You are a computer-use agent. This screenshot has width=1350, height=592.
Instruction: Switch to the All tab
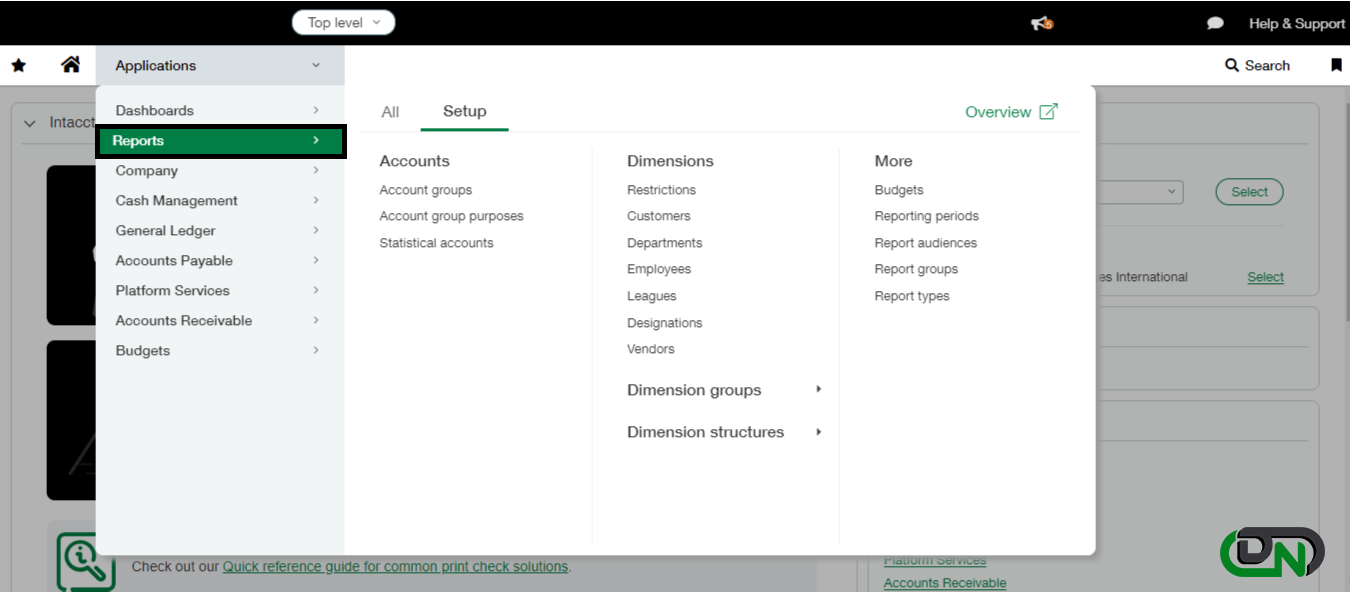(x=390, y=112)
